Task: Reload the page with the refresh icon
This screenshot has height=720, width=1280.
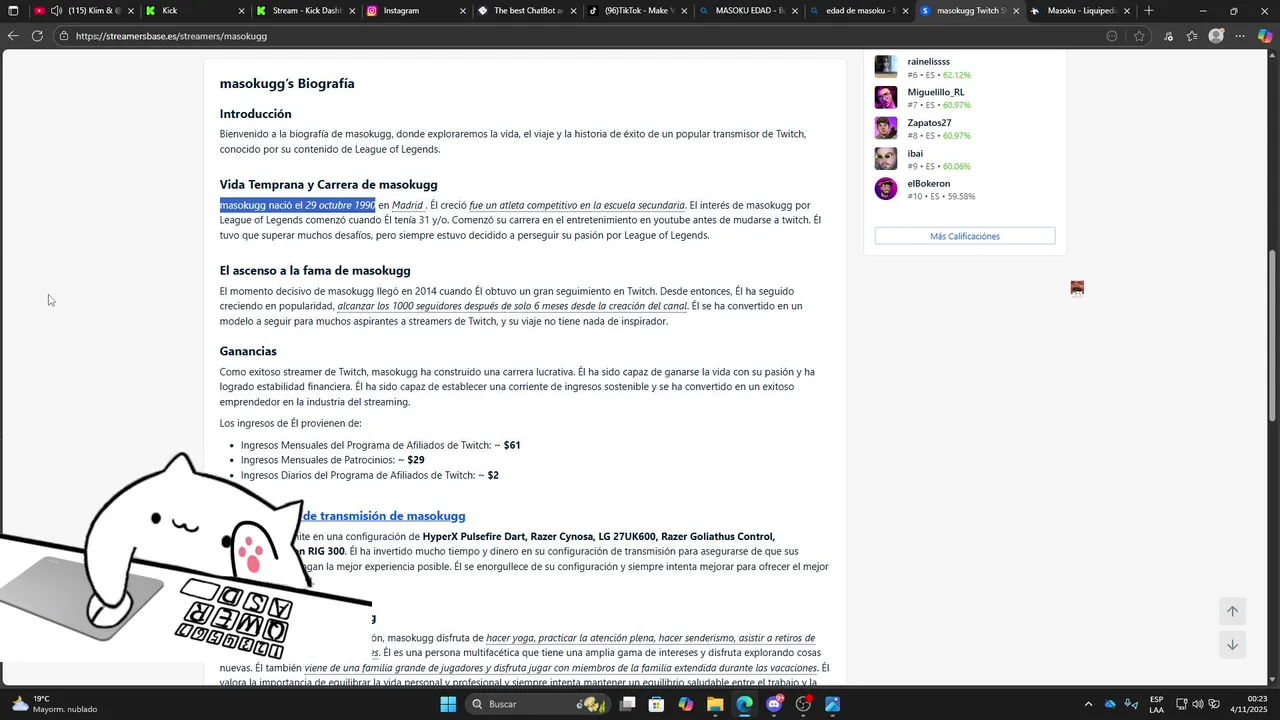Action: 37,36
